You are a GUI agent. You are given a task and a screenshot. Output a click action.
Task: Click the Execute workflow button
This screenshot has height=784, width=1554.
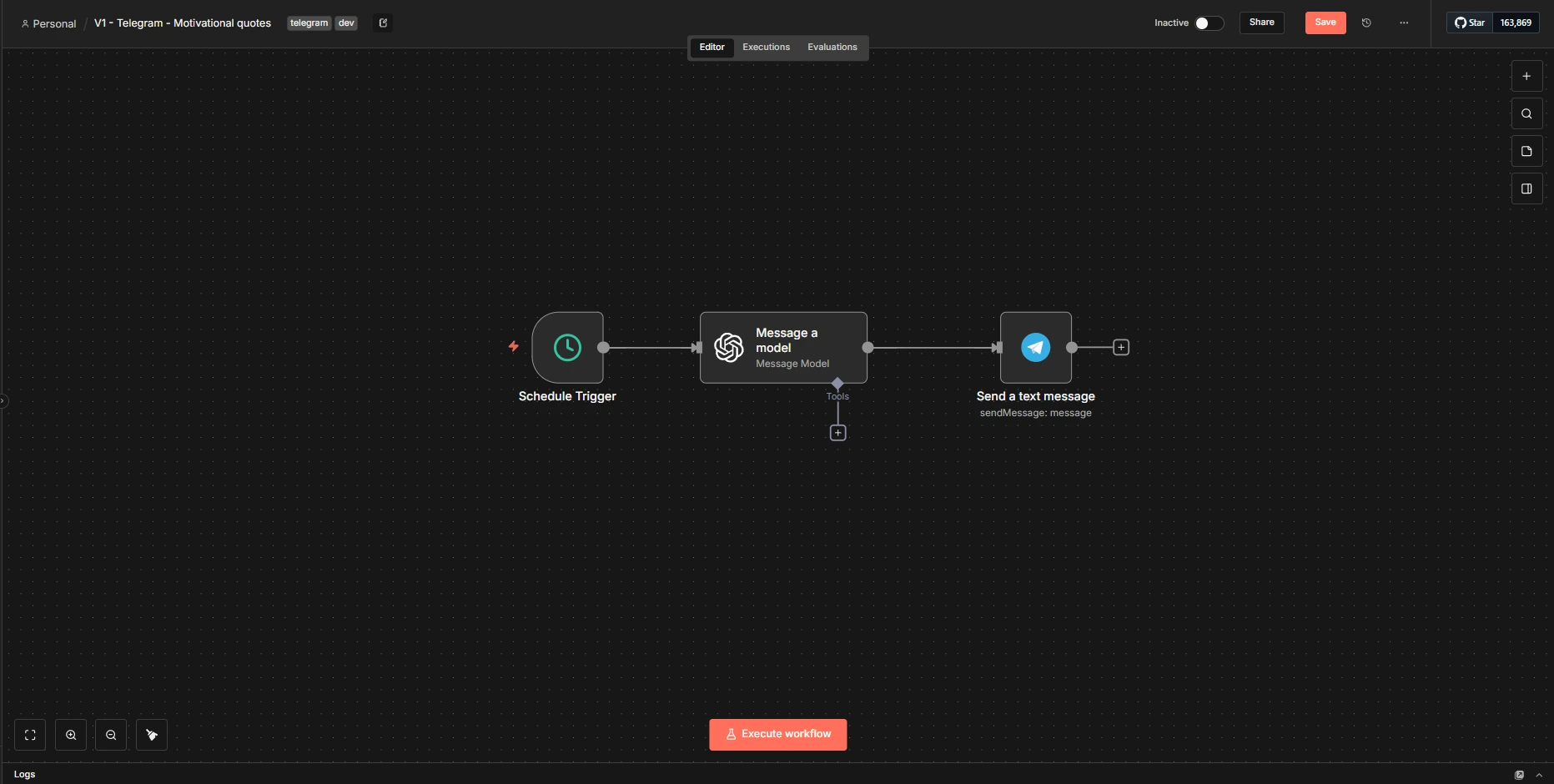pyautogui.click(x=777, y=735)
